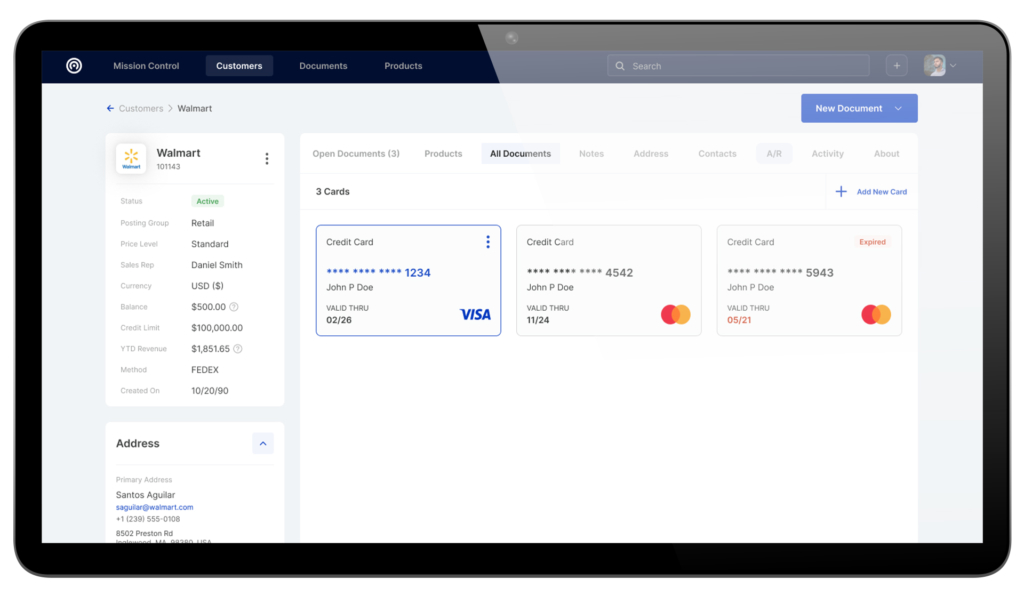Screen dimensions: 1024x596
Task: Click the Daniel Smith sales rep value
Action: point(217,265)
